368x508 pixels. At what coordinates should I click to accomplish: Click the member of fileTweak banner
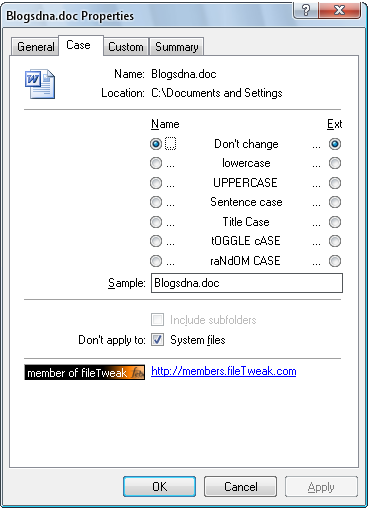(x=85, y=372)
